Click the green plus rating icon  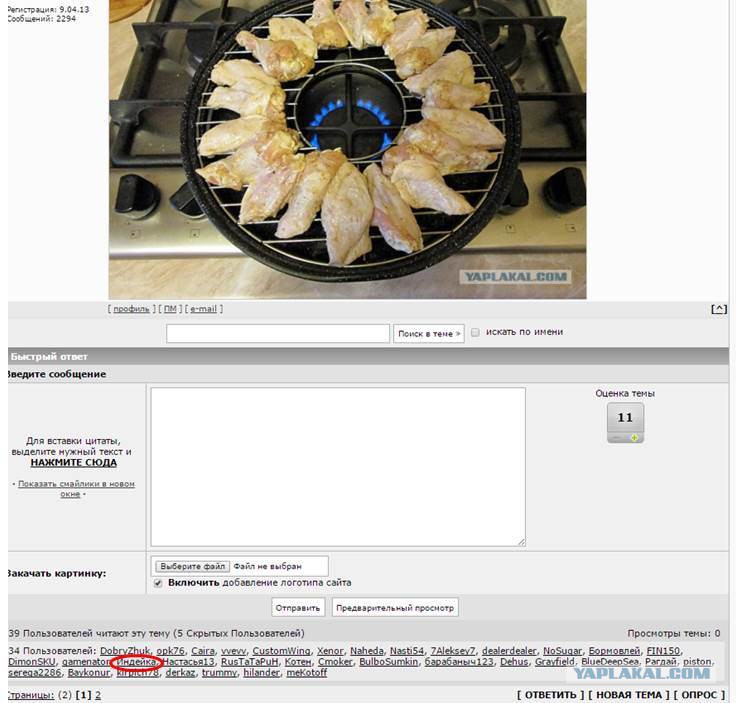[634, 438]
